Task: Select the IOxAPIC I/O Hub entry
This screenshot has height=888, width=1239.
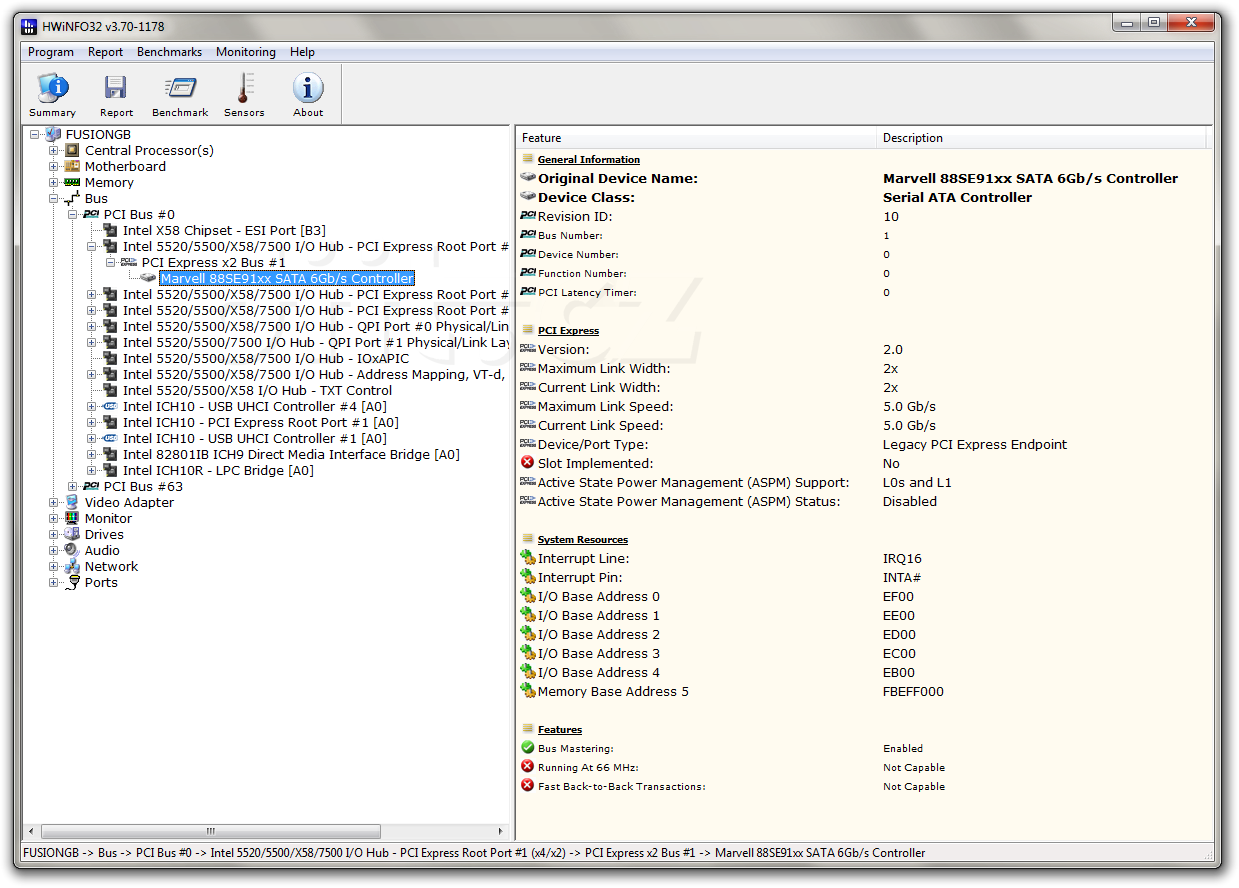Action: (266, 359)
